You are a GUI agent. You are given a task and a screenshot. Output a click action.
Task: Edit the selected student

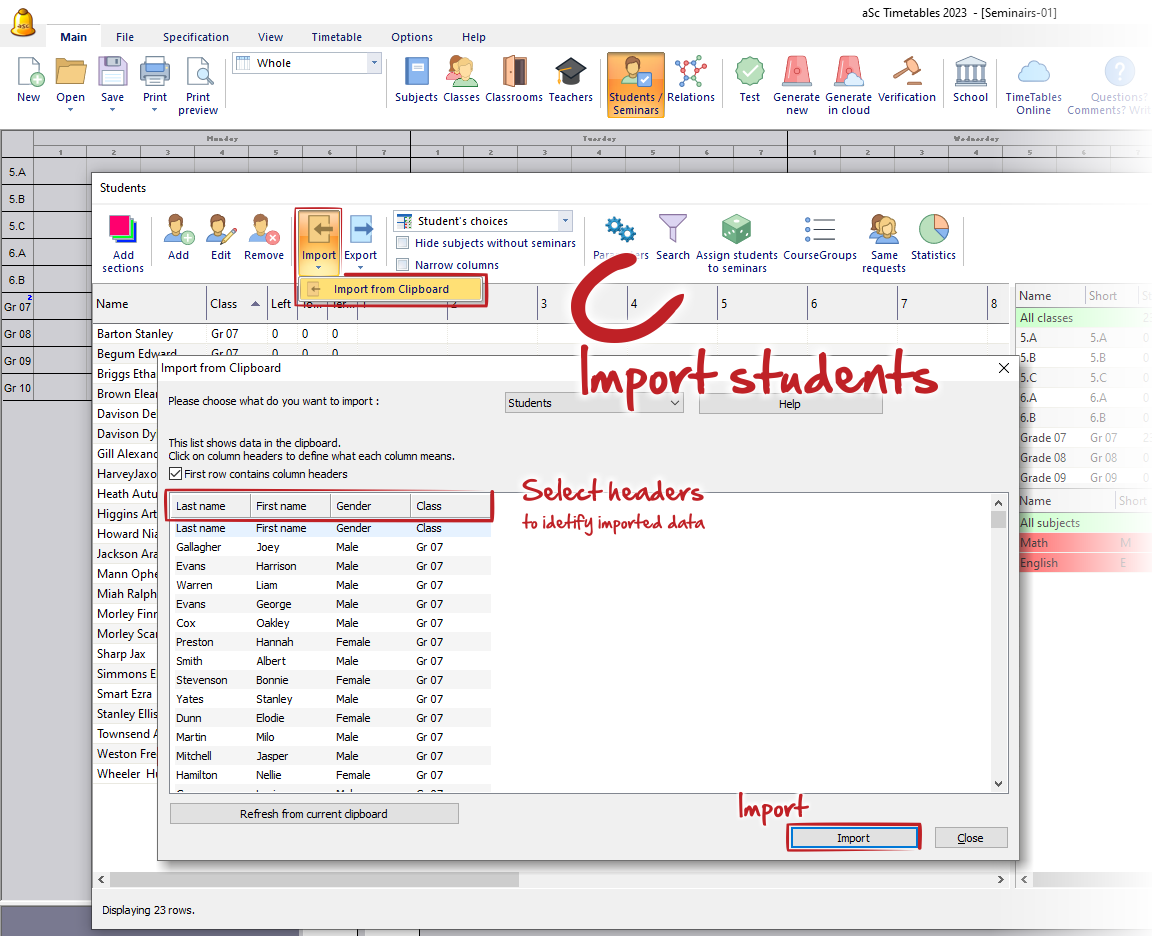[x=221, y=237]
